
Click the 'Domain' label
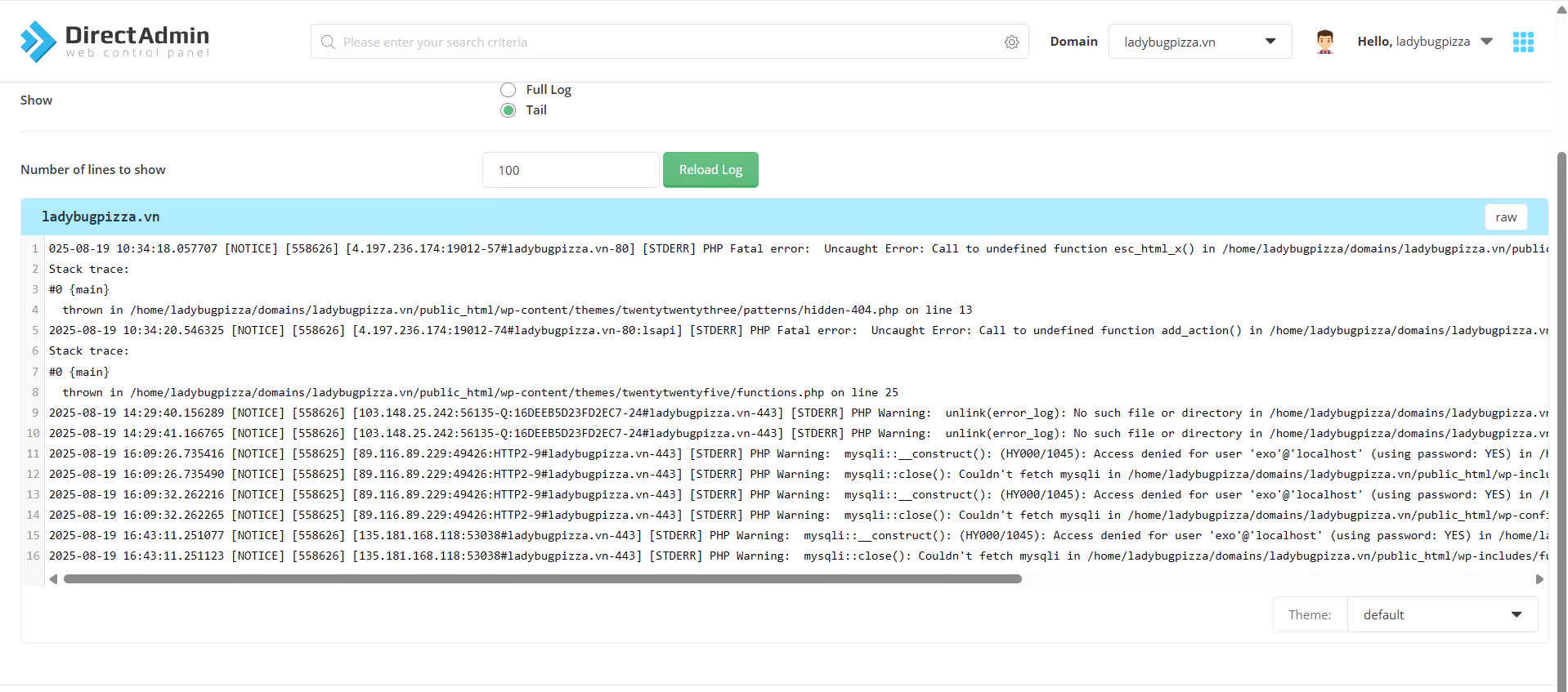(x=1074, y=42)
